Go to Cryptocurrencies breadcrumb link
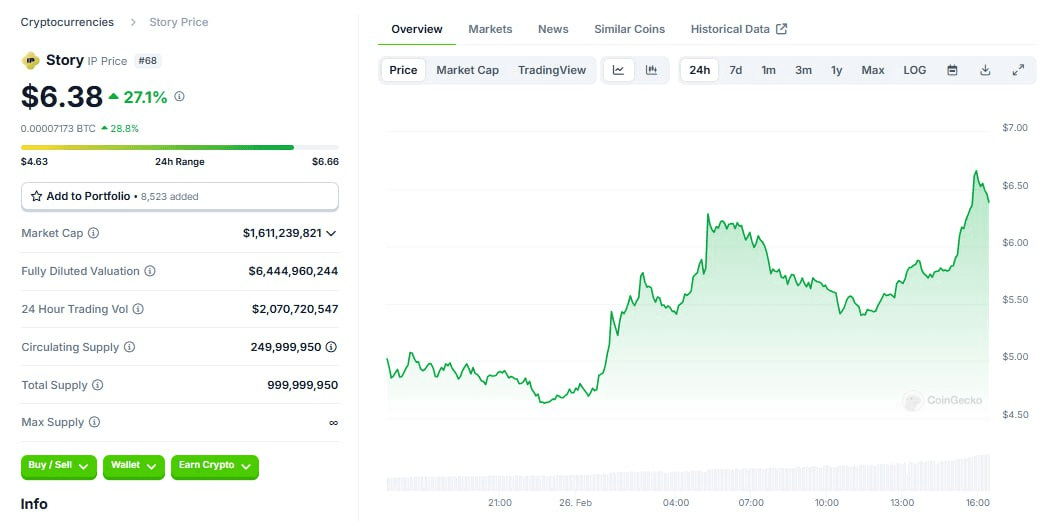The height and width of the screenshot is (521, 1046). tap(67, 22)
